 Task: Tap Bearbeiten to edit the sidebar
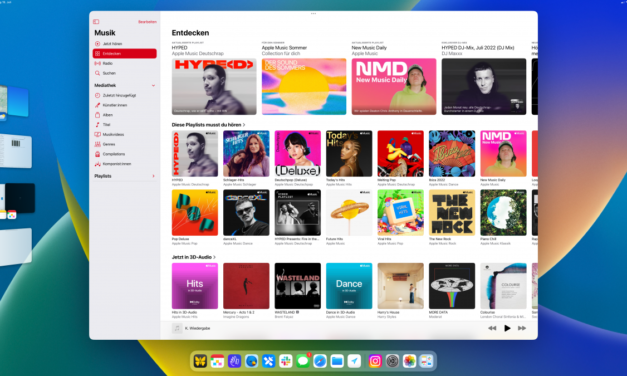pos(147,22)
